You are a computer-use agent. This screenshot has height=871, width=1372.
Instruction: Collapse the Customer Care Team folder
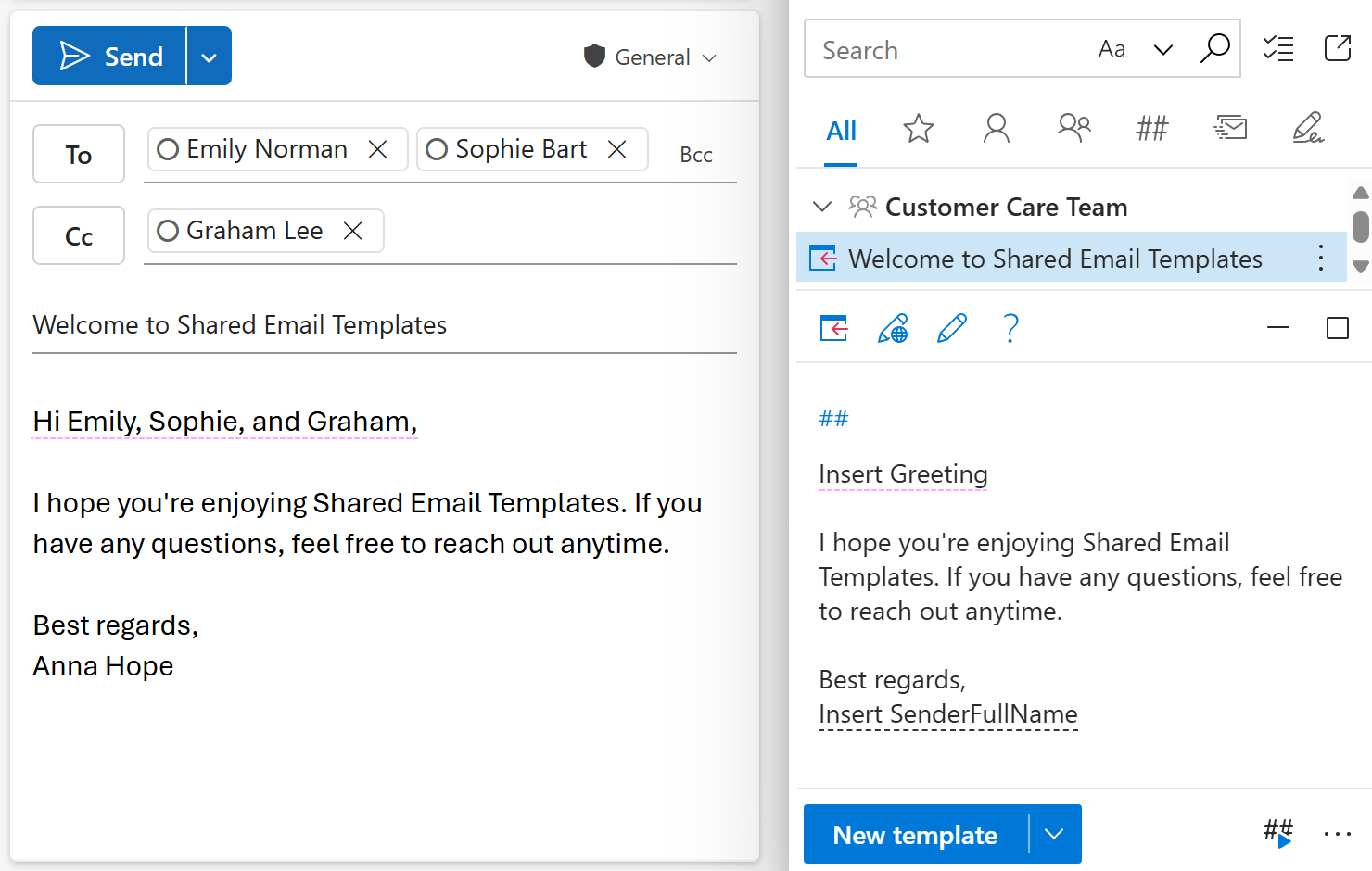coord(821,207)
